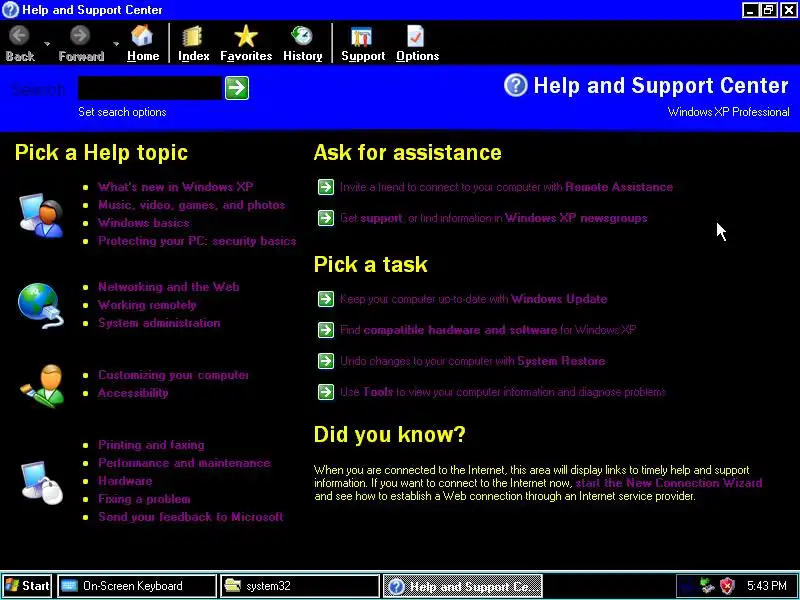Viewport: 800px width, 600px height.
Task: Switch to system32 folder taskbar button
Action: [x=299, y=586]
